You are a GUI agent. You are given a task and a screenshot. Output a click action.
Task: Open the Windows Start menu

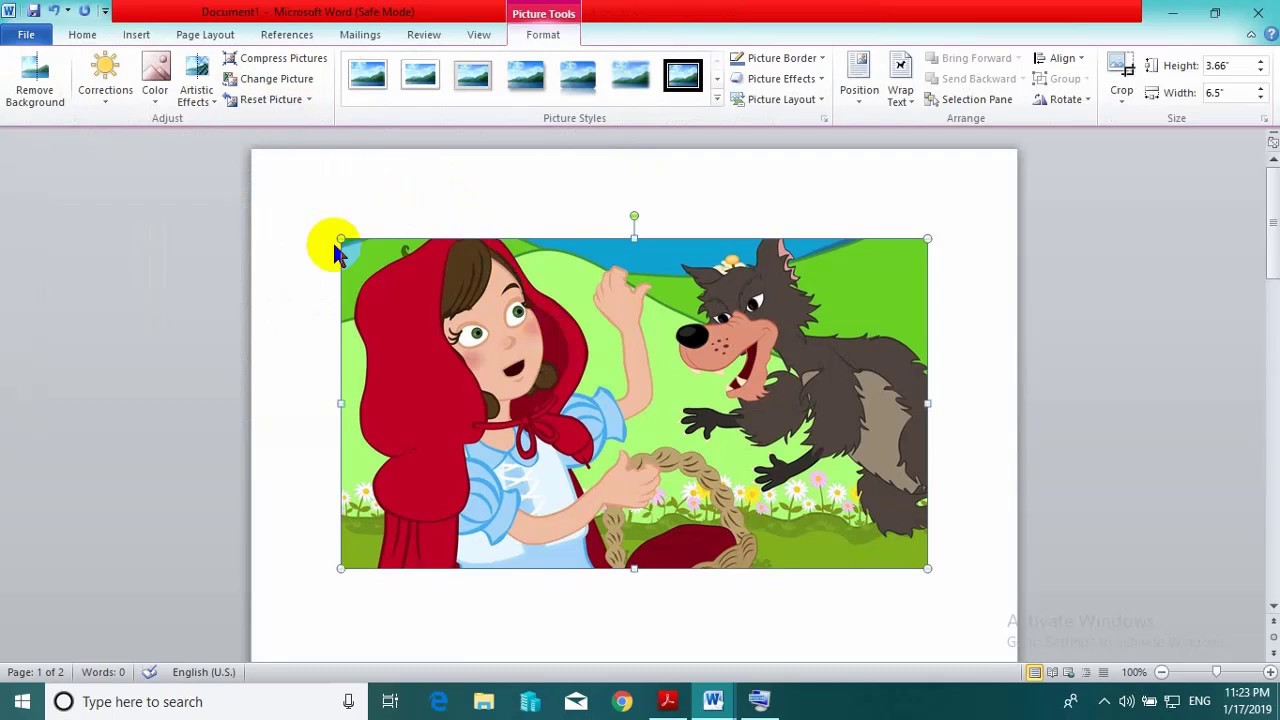(x=22, y=702)
